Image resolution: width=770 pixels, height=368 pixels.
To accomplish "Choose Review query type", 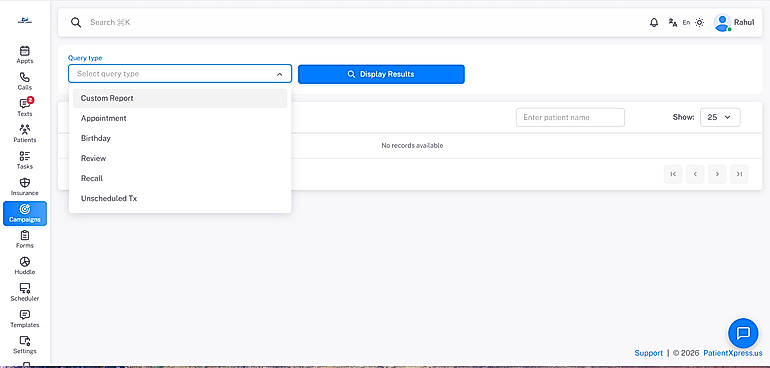I will tap(180, 158).
